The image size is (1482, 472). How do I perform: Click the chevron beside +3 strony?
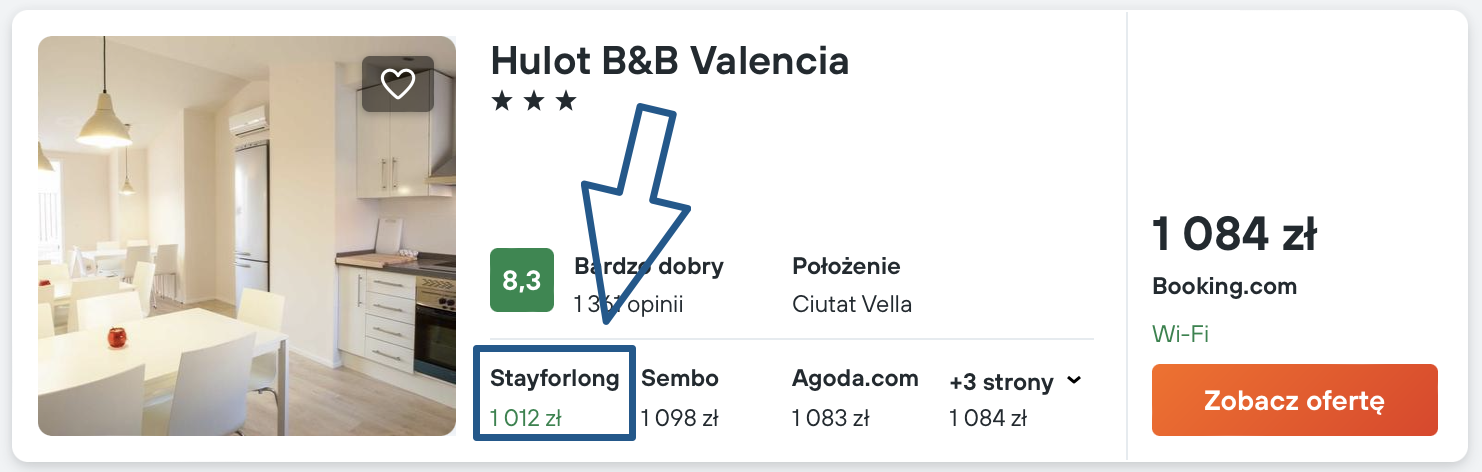1074,381
